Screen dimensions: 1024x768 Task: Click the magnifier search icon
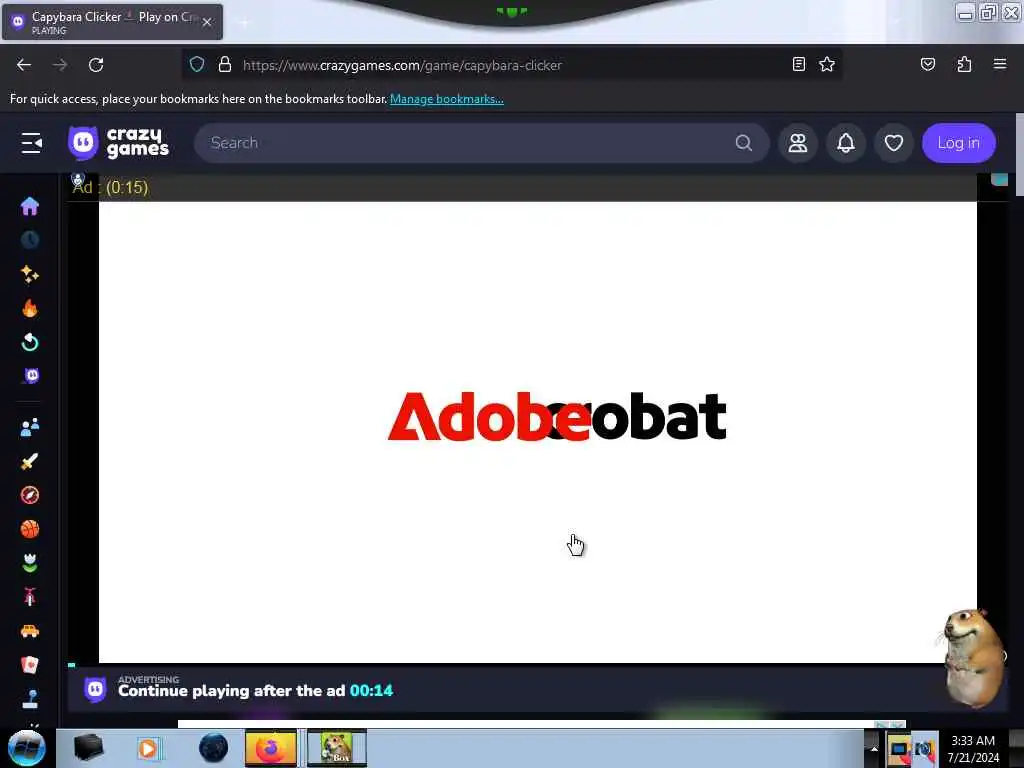click(743, 142)
